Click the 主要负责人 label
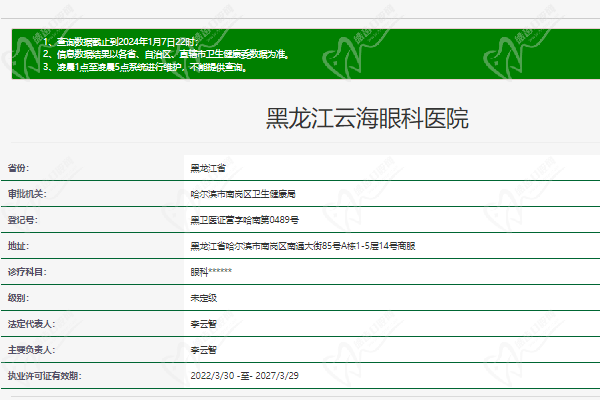 tap(31, 350)
